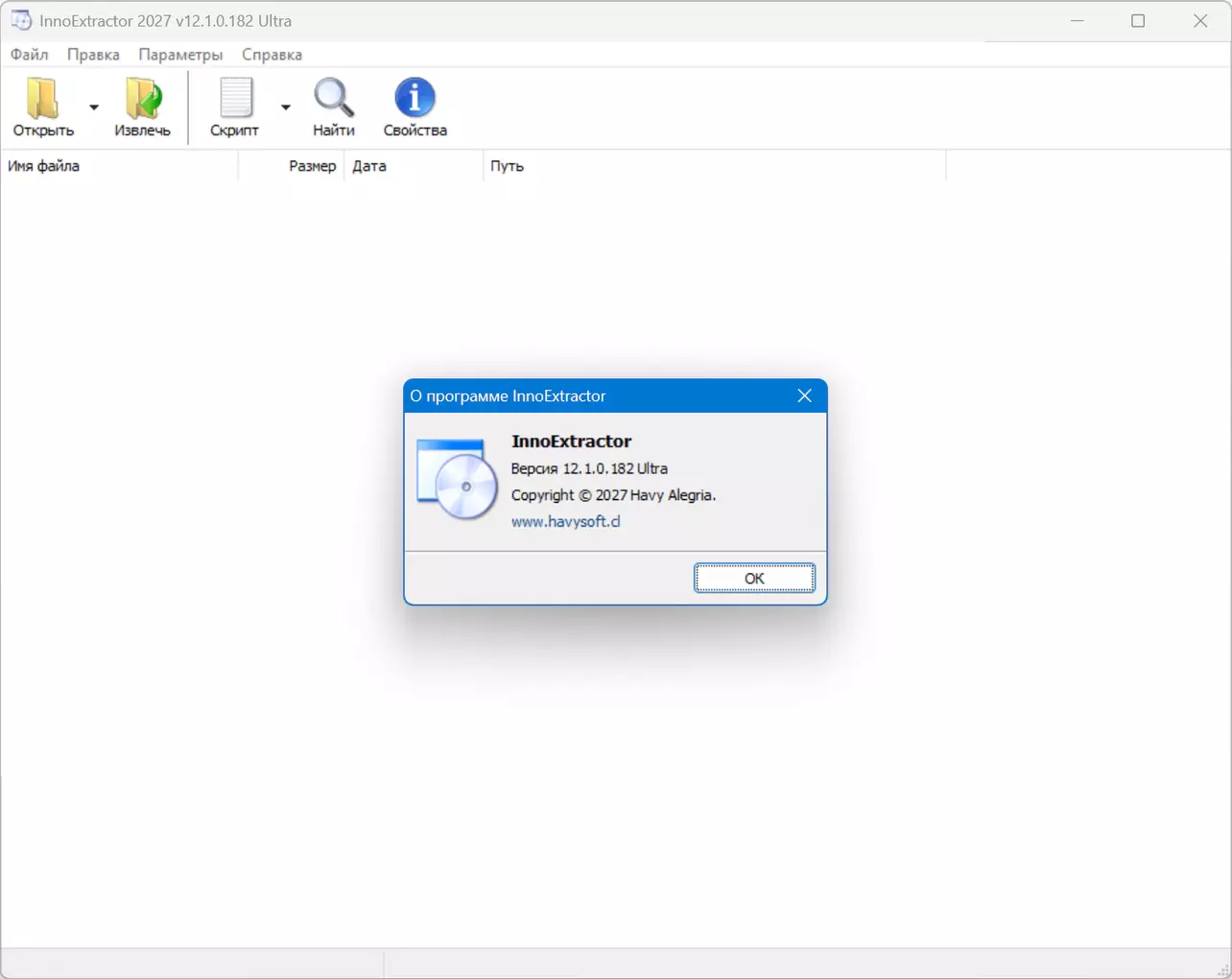Click the Открыть folder icon
The image size is (1232, 979).
(x=43, y=98)
